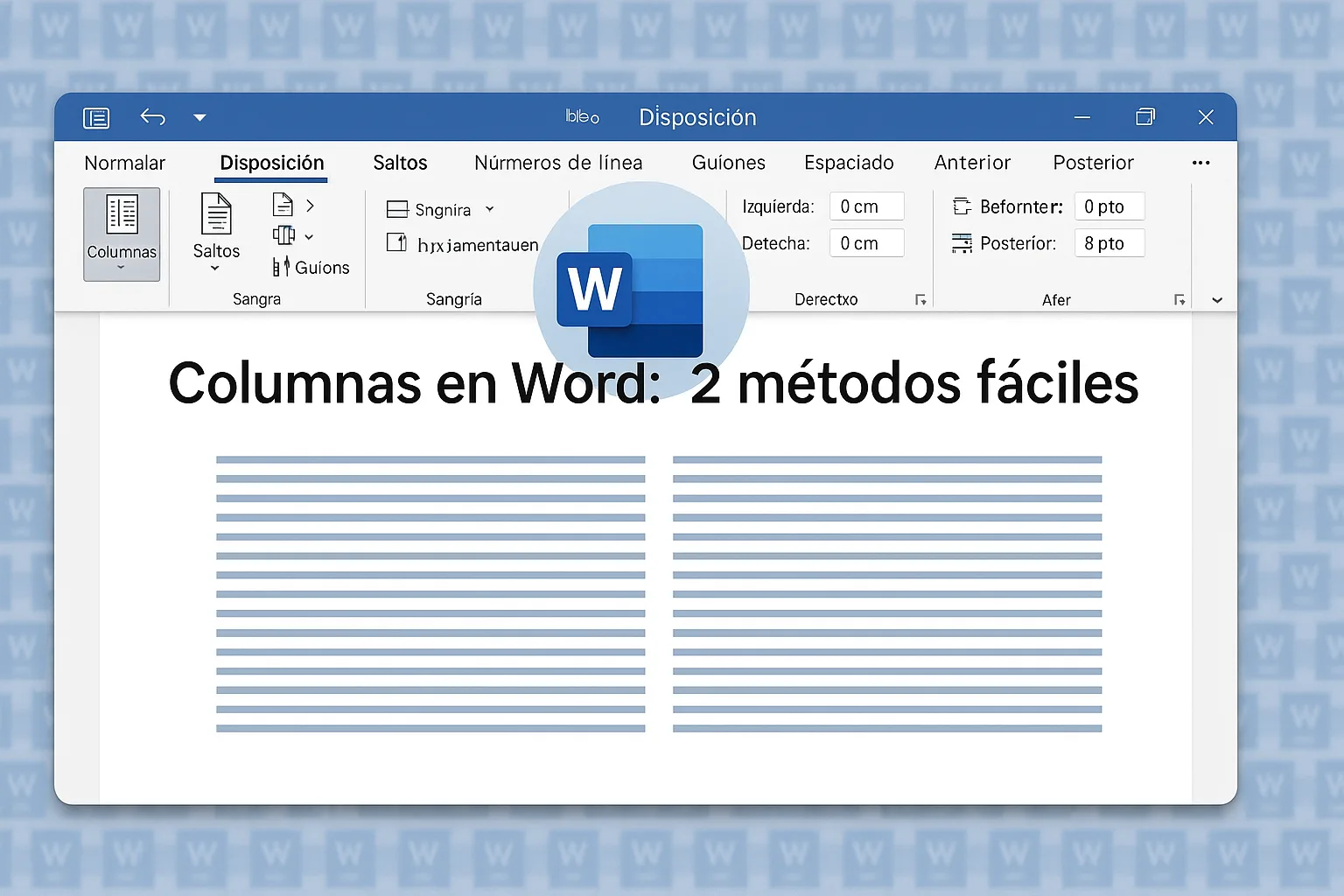Click the Befornter spacing icon
Screen dimensions: 1344x896
962,206
